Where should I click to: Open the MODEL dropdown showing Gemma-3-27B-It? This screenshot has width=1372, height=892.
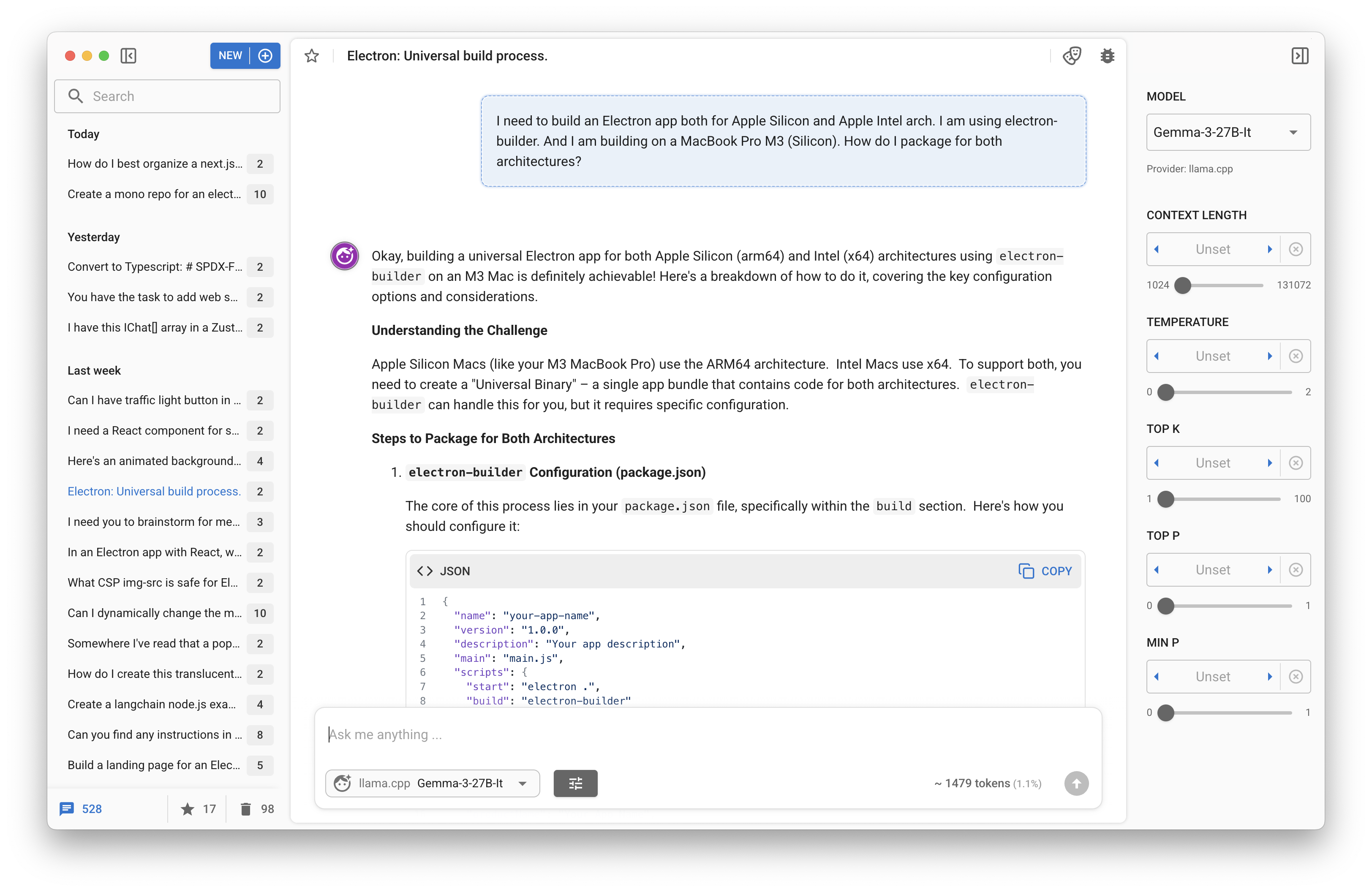(x=1228, y=132)
